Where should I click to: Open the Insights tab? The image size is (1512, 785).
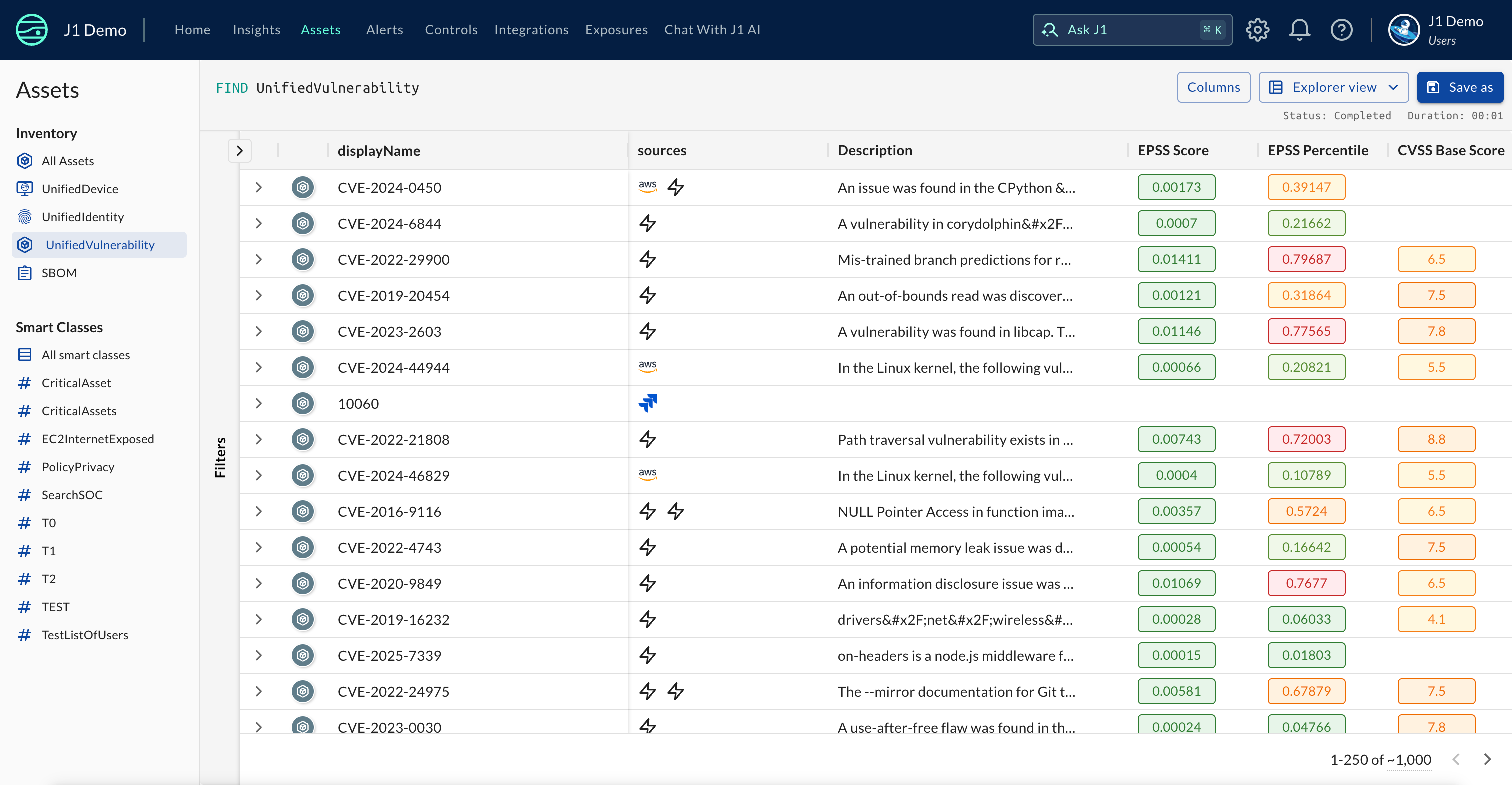(x=256, y=30)
